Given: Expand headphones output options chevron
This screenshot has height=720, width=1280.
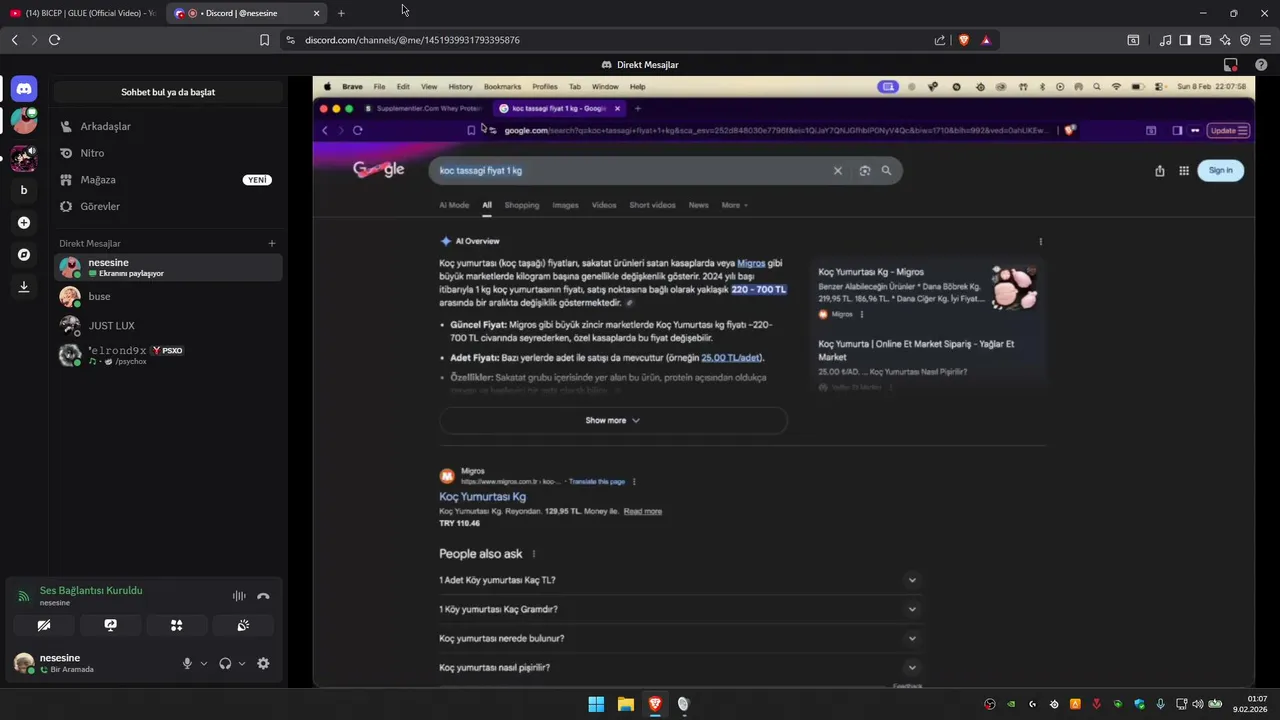Looking at the screenshot, I should [242, 663].
